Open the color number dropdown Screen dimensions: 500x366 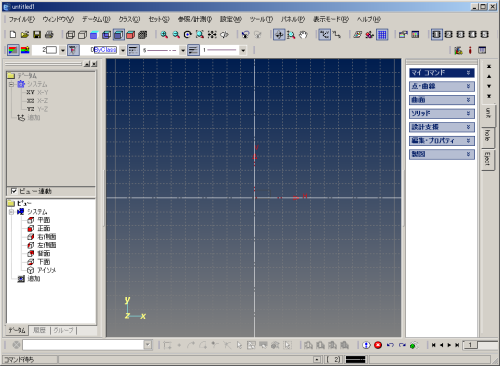tap(62, 50)
